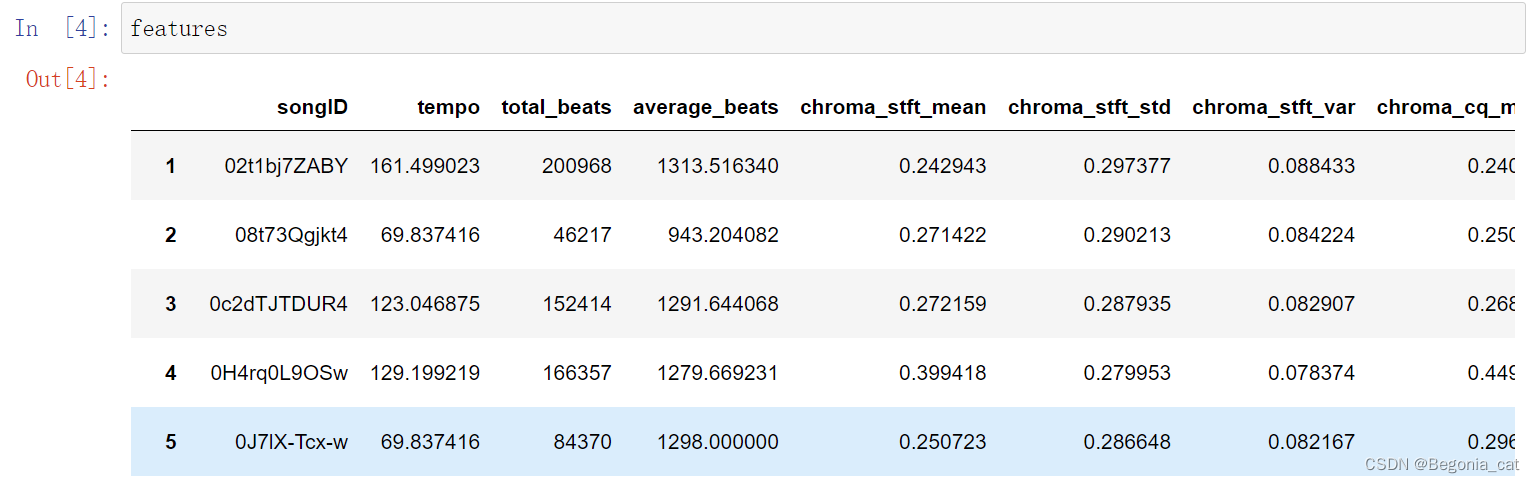Click chroma_stft_var value 0.082907

tap(1312, 304)
